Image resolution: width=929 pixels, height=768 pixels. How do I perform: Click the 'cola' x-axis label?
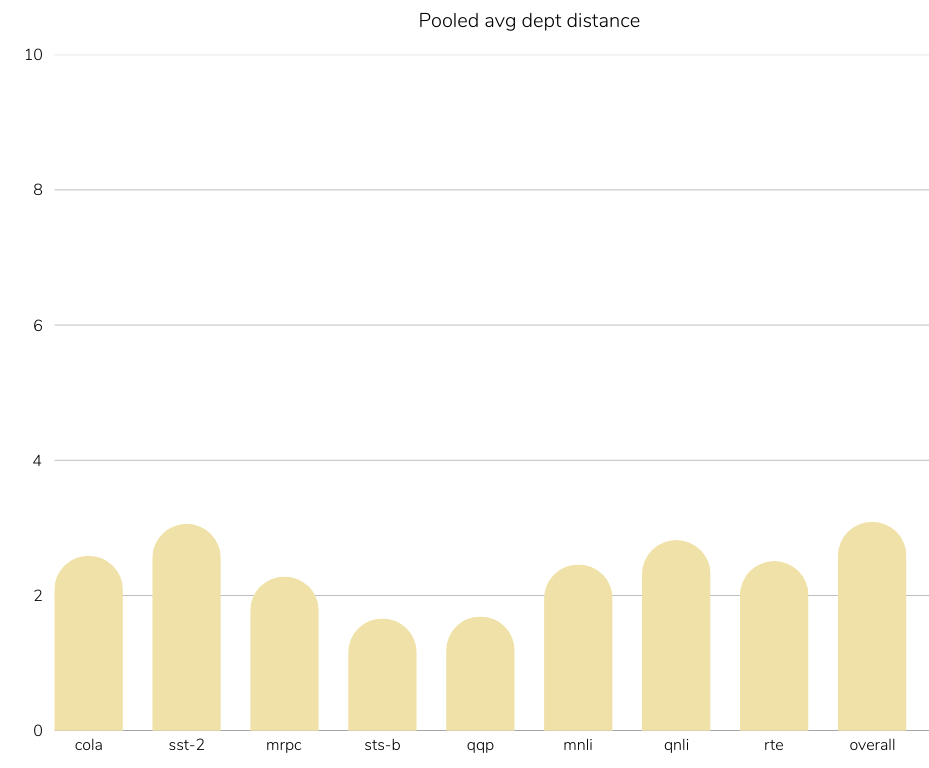point(89,745)
